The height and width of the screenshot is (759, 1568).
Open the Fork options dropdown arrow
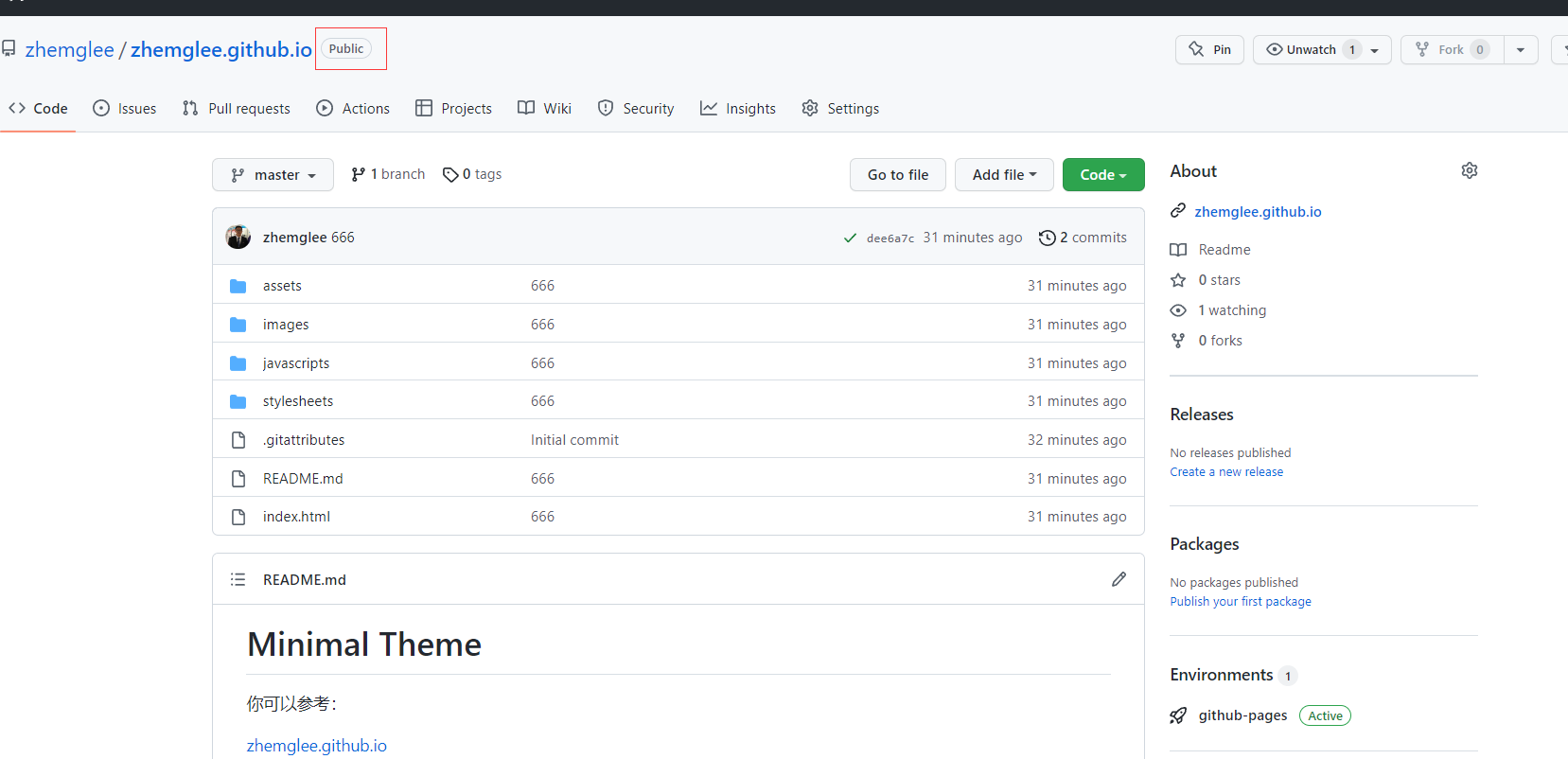[x=1521, y=50]
